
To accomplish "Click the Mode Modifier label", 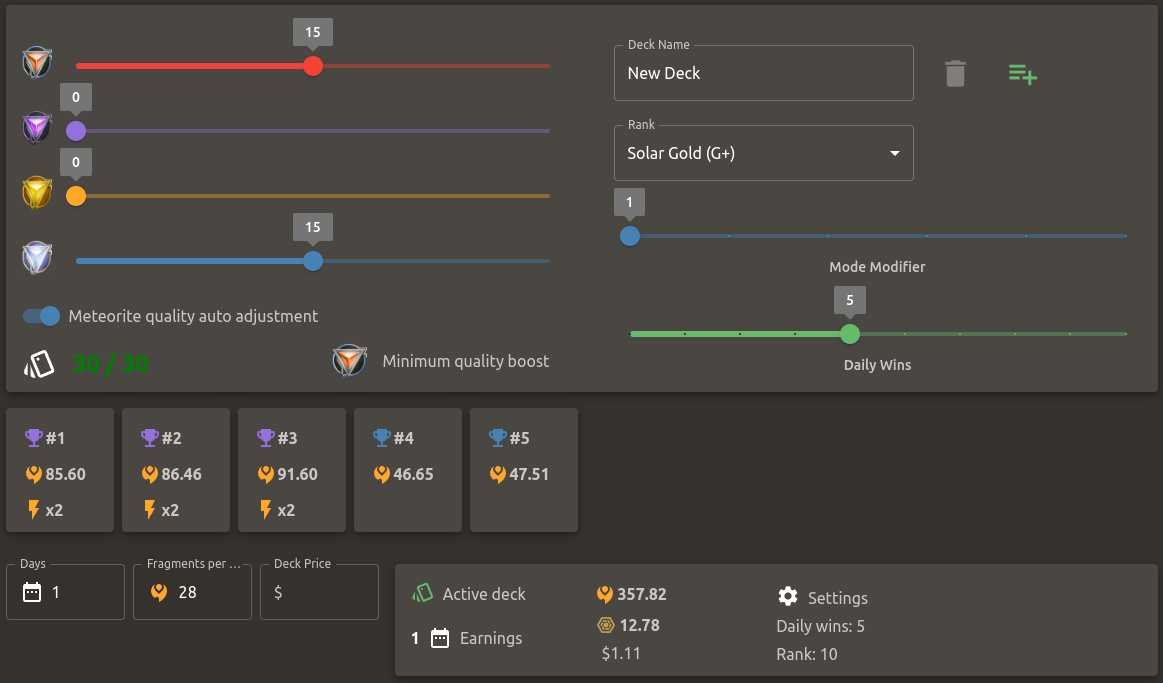I will point(877,267).
